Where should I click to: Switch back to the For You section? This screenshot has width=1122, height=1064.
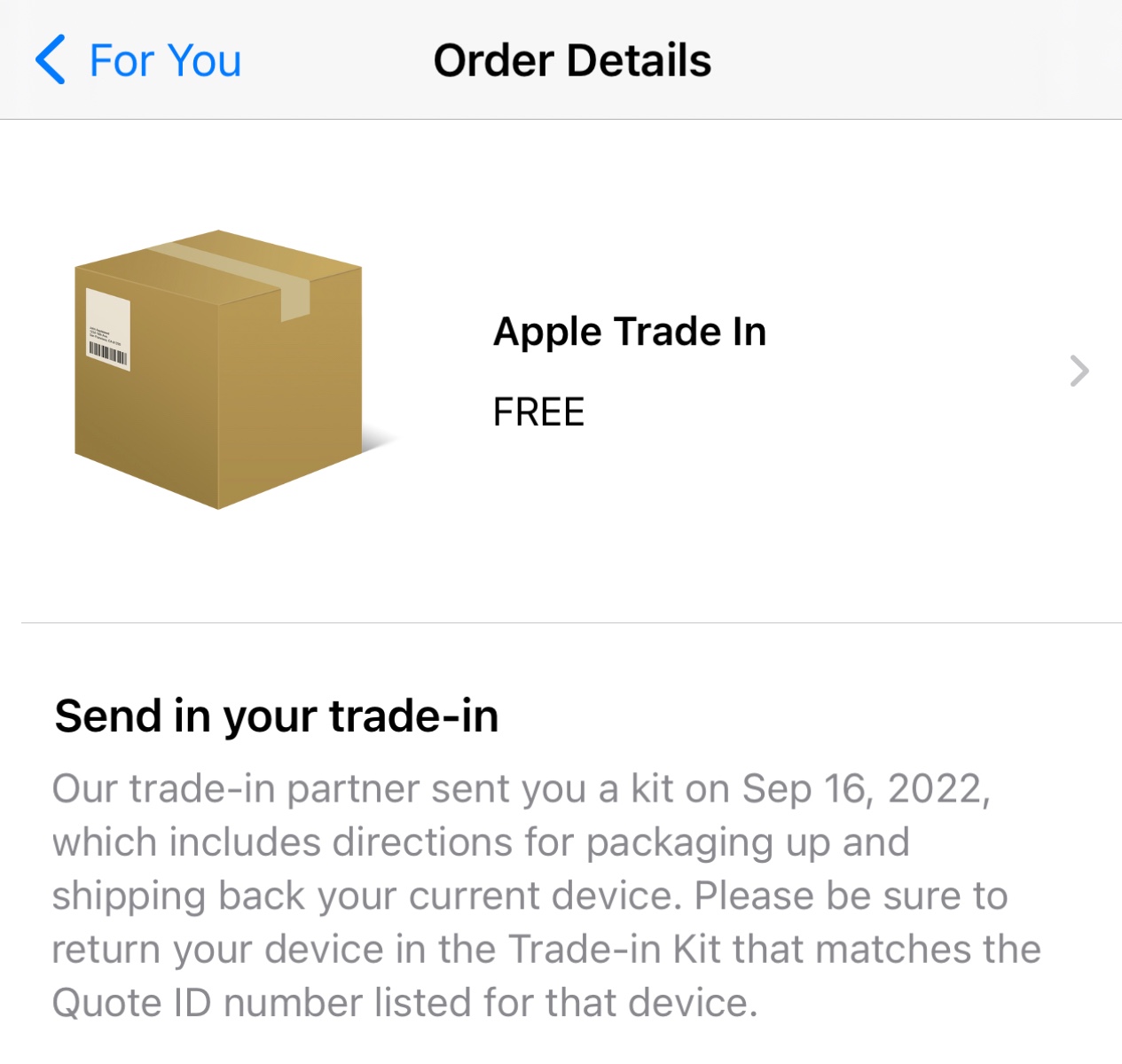pyautogui.click(x=163, y=60)
